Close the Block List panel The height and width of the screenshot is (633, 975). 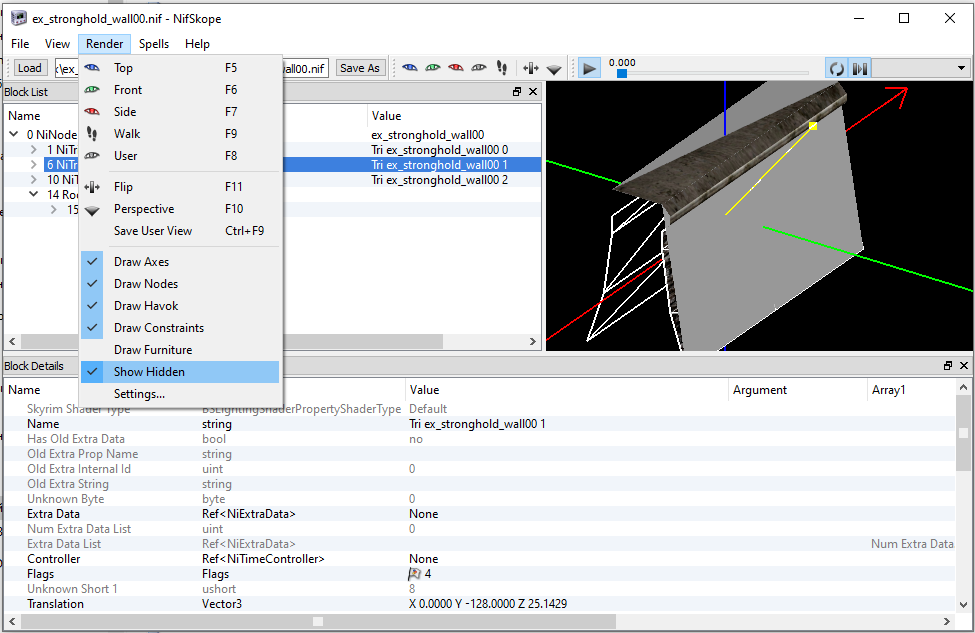point(533,91)
